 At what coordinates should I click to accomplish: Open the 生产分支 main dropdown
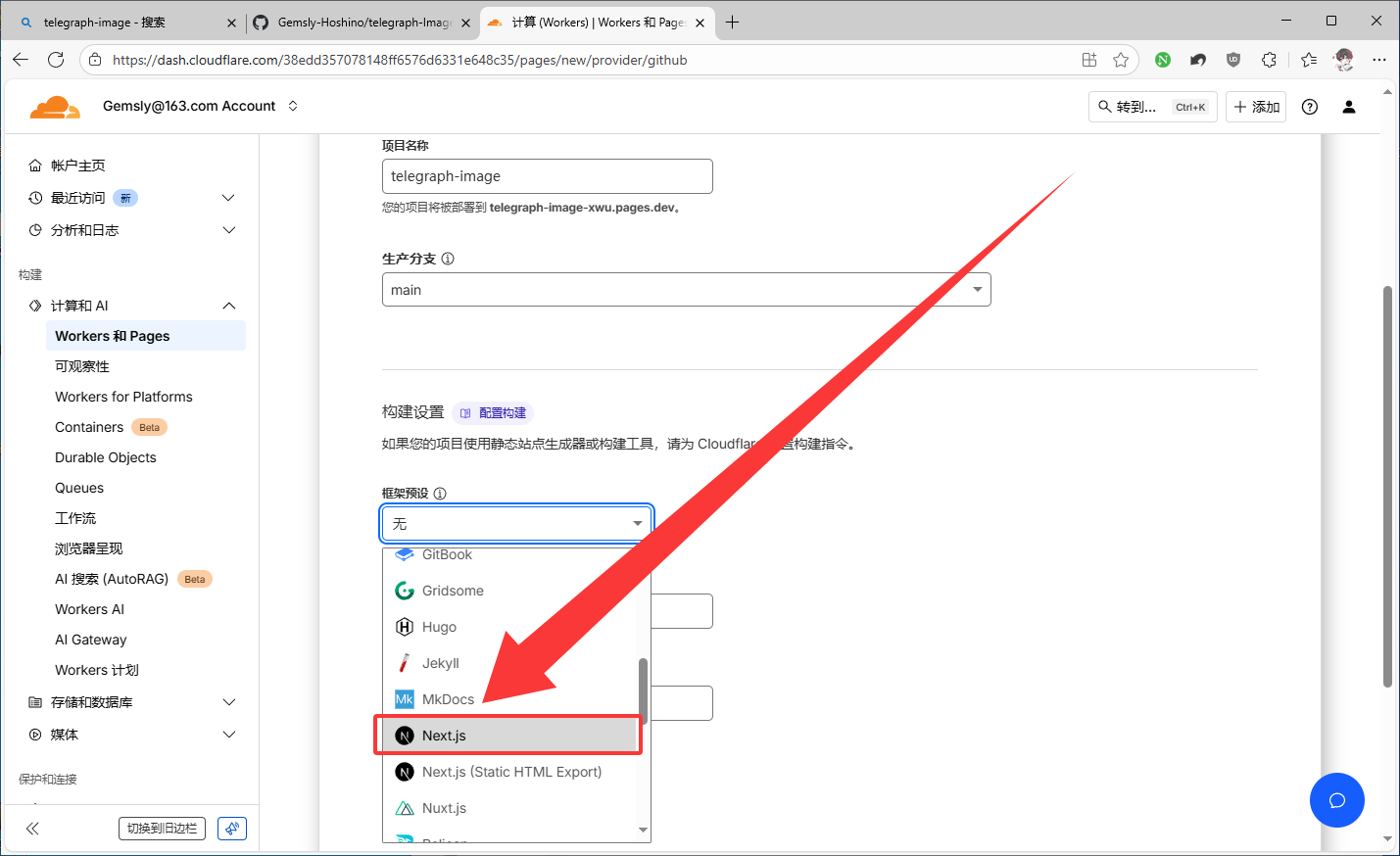click(686, 290)
